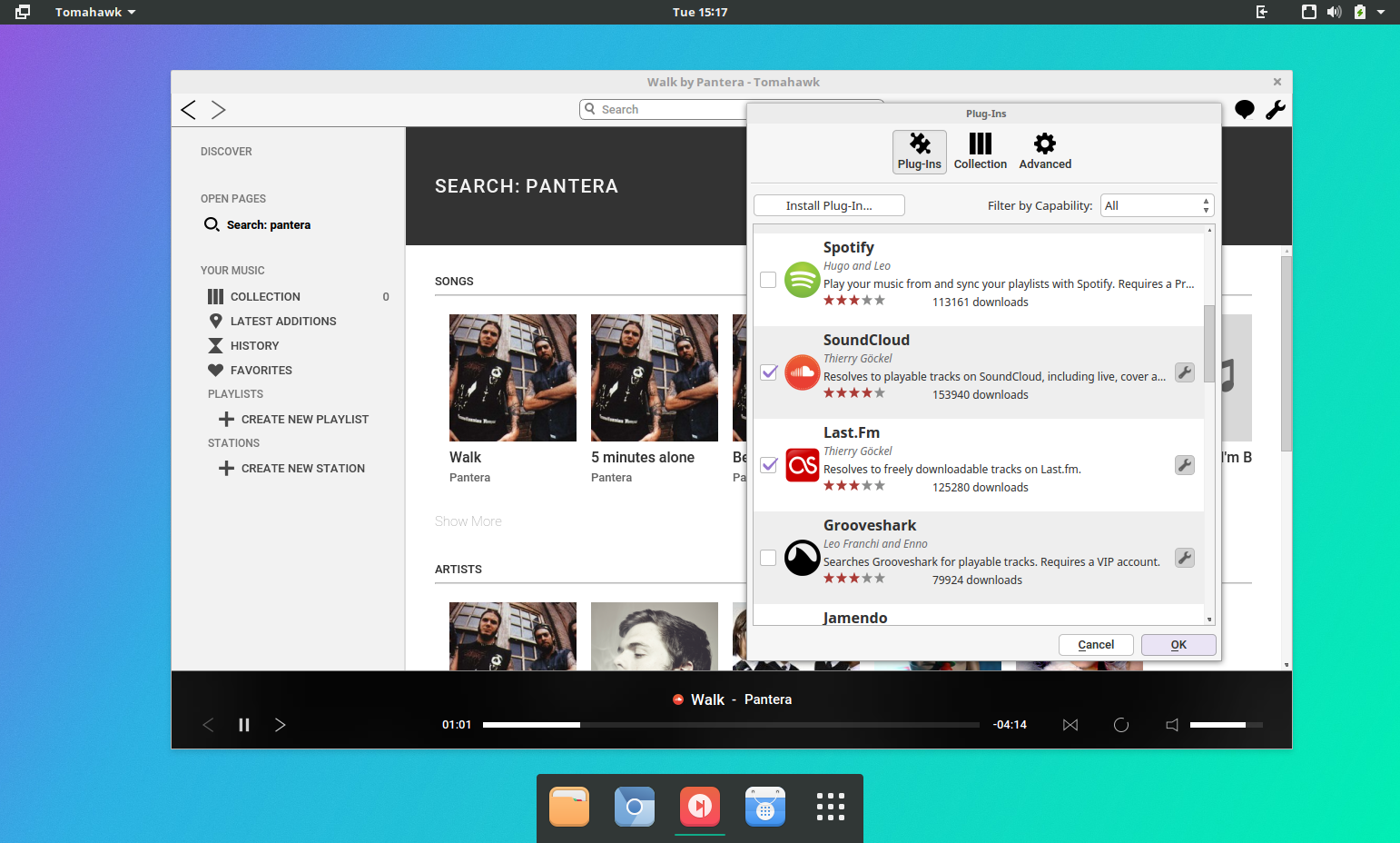Click the black Grooveshark logo icon
The height and width of the screenshot is (843, 1400).
point(803,558)
